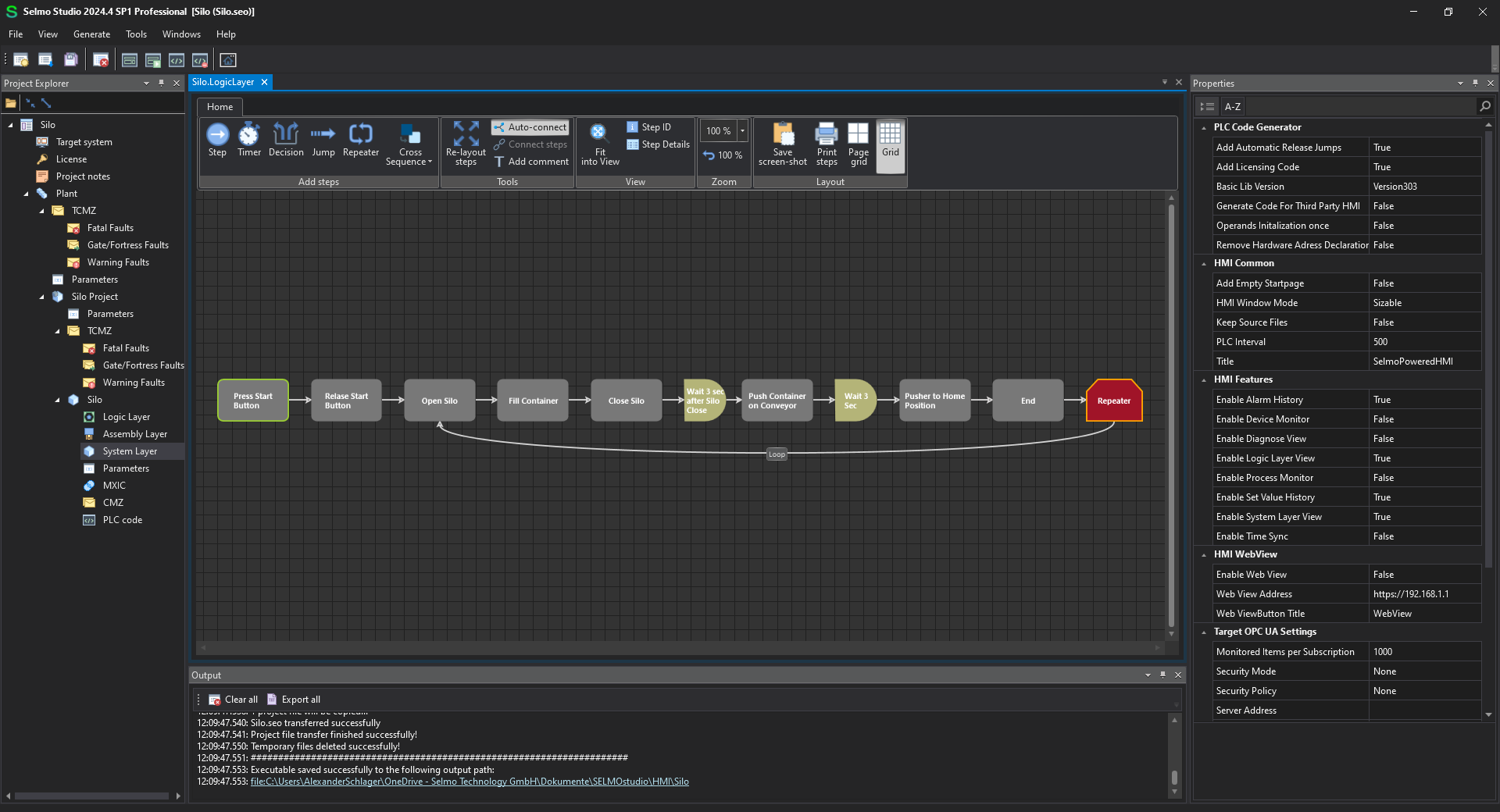Click the Properties search magnifier icon
The height and width of the screenshot is (812, 1500).
[x=1484, y=106]
